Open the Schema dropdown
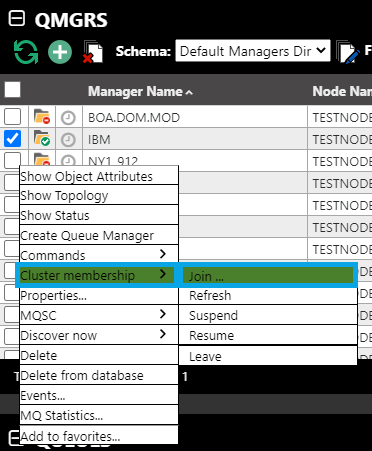This screenshot has width=372, height=451. 253,51
